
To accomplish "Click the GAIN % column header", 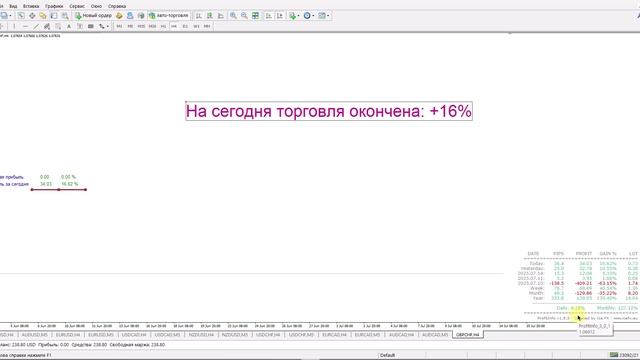I will click(x=608, y=253).
